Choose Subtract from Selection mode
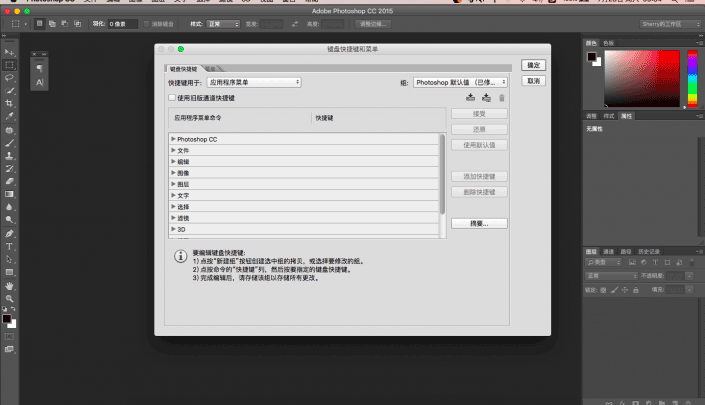This screenshot has height=405, width=705. coord(65,24)
